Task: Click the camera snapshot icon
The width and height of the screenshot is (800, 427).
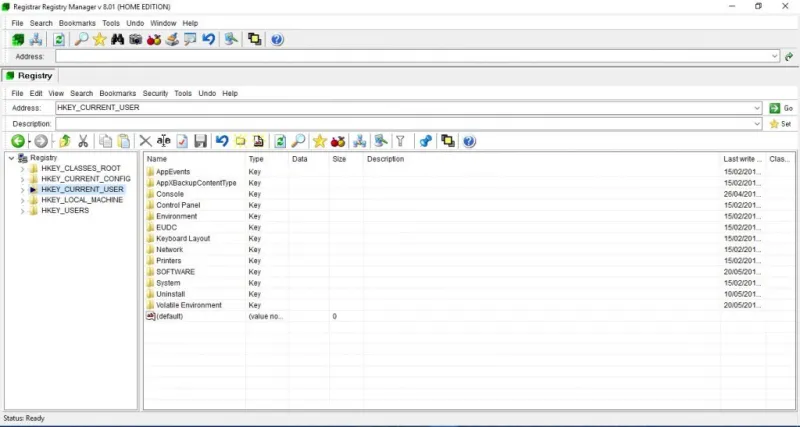Action: (135, 39)
